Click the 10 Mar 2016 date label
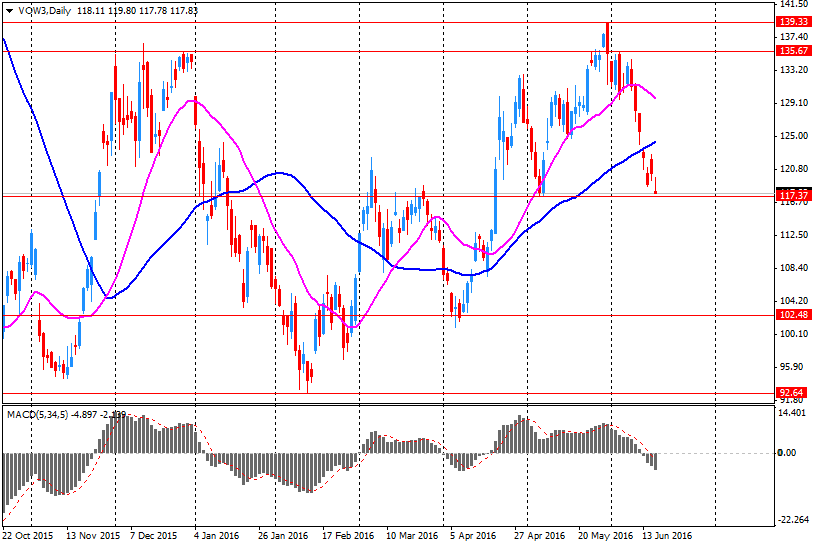The width and height of the screenshot is (814, 544). [x=412, y=535]
